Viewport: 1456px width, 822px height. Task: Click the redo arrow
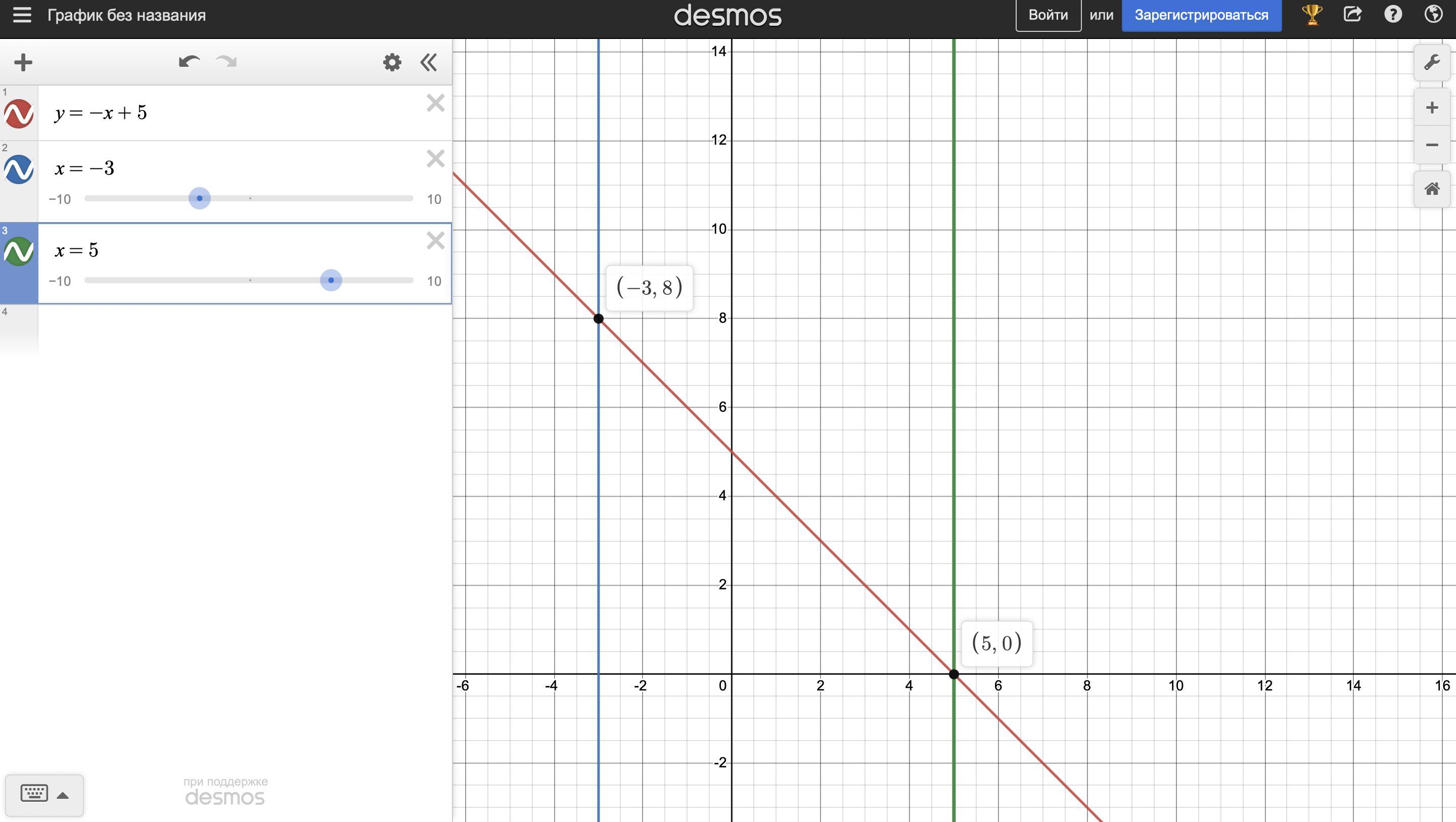(226, 62)
